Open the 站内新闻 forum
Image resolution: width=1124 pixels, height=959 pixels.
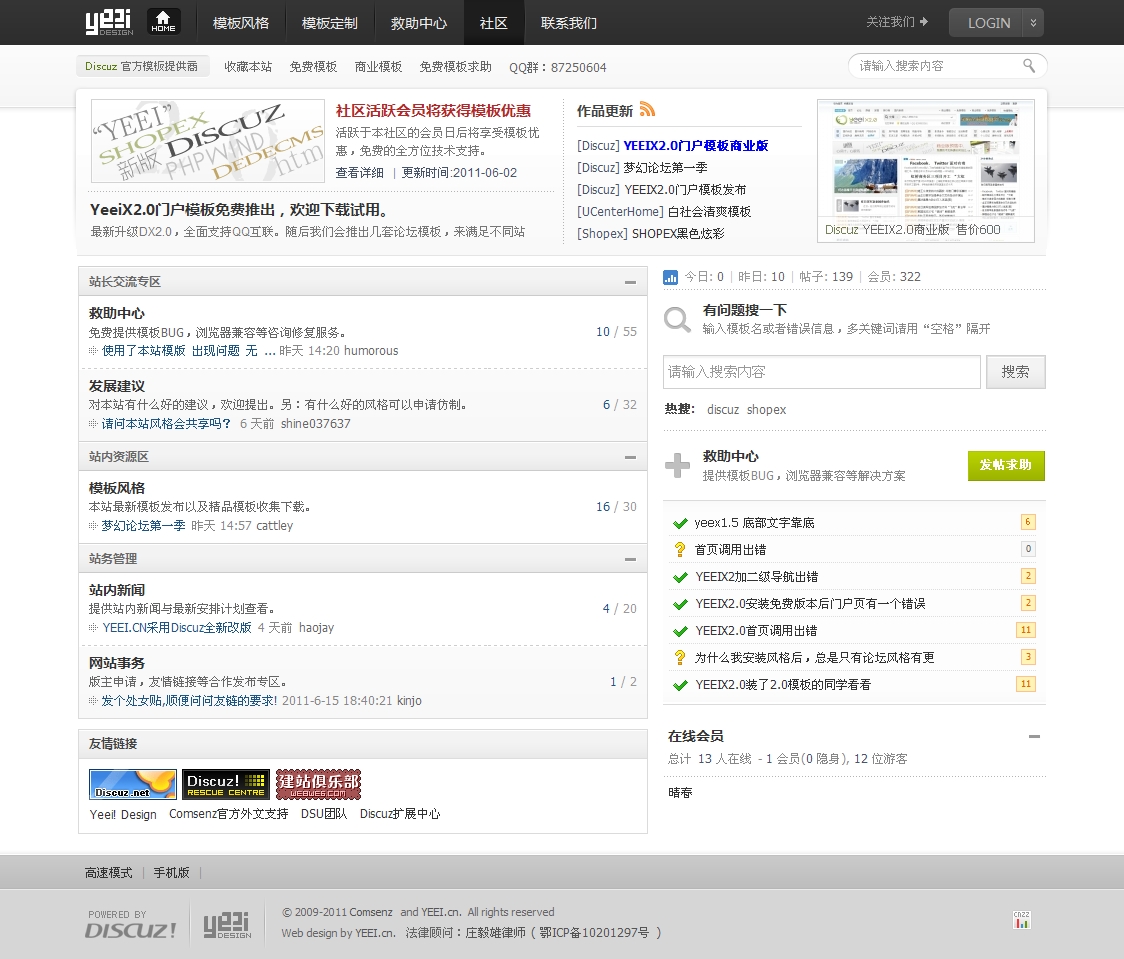pyautogui.click(x=117, y=590)
